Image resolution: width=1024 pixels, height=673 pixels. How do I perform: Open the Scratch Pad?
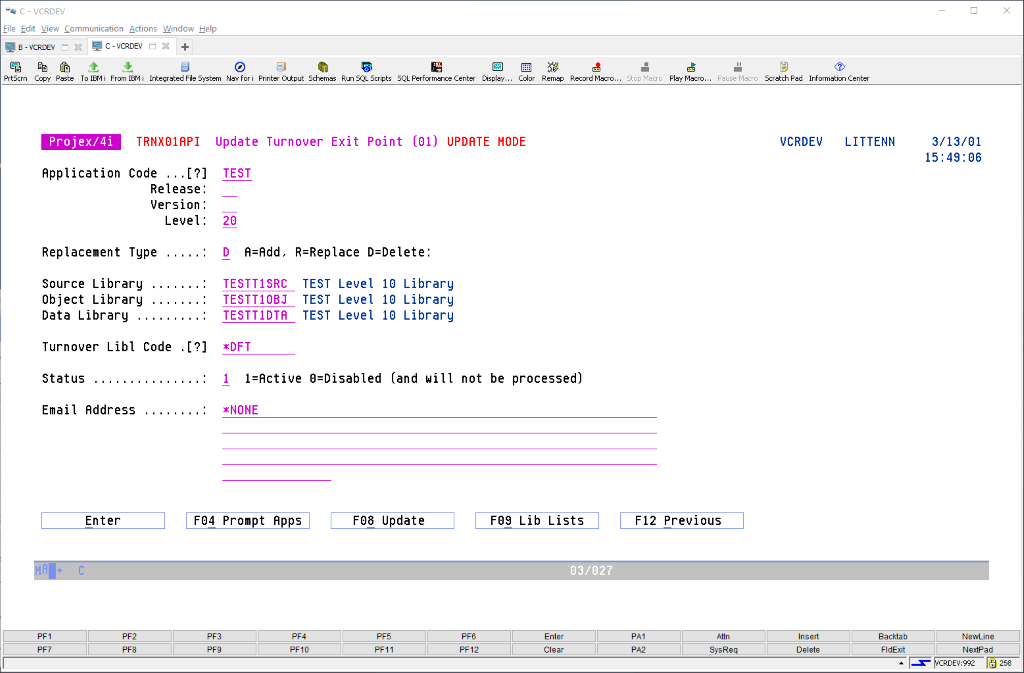(x=784, y=71)
